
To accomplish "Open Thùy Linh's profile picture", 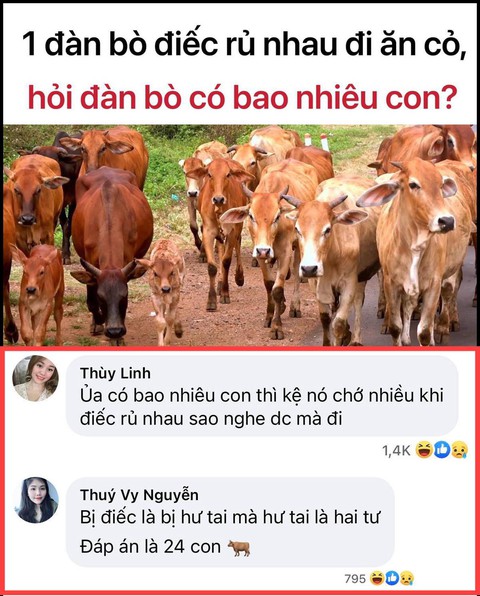I will click(36, 378).
